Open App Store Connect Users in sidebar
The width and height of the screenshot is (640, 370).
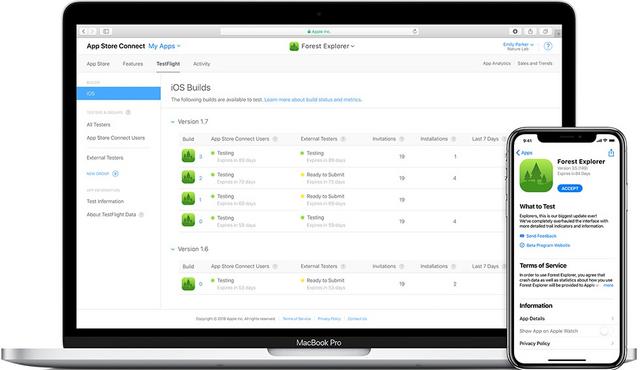tap(116, 138)
